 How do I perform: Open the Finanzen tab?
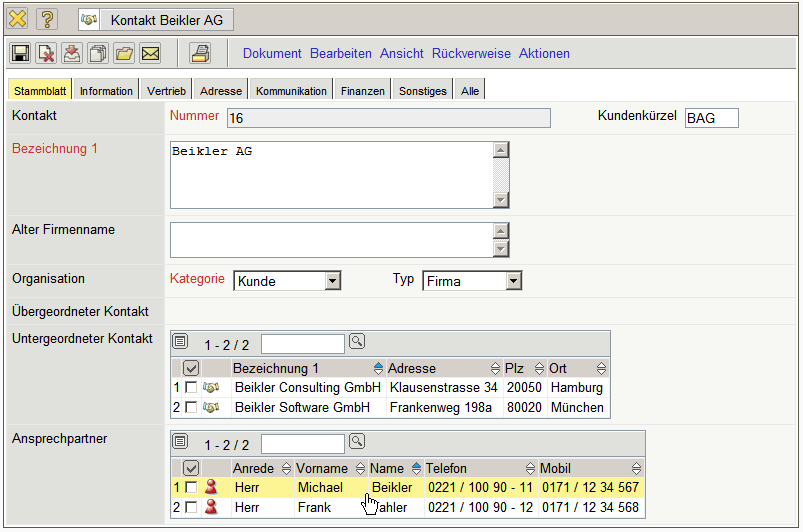coord(362,91)
